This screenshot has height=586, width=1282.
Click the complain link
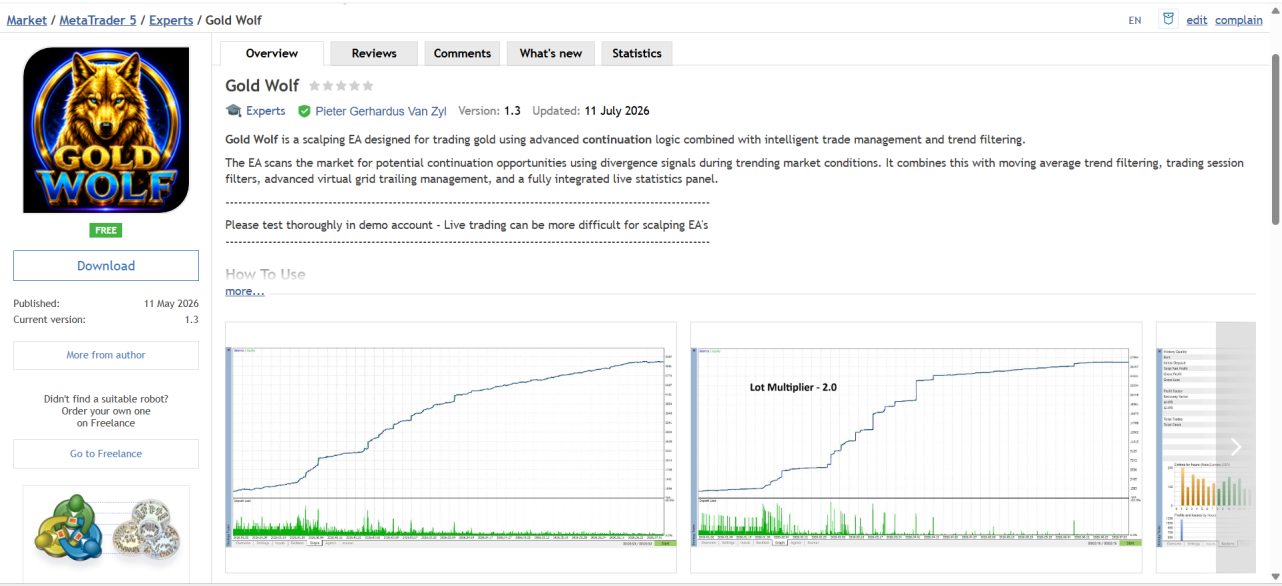(1239, 20)
